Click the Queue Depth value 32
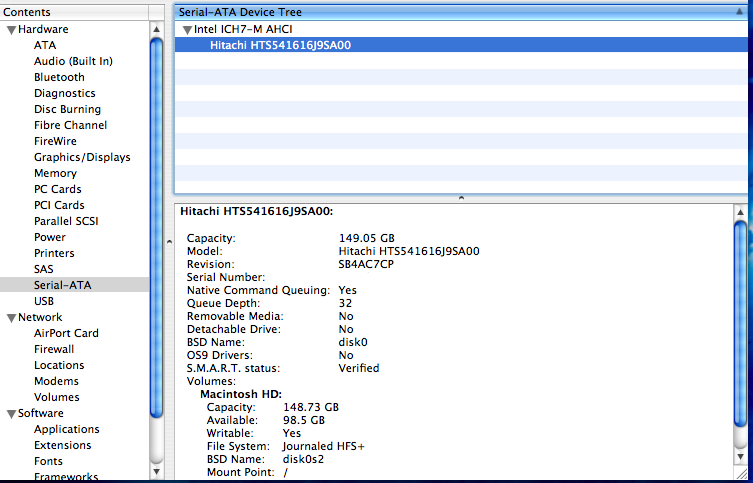Viewport: 753px width, 483px height. point(345,303)
